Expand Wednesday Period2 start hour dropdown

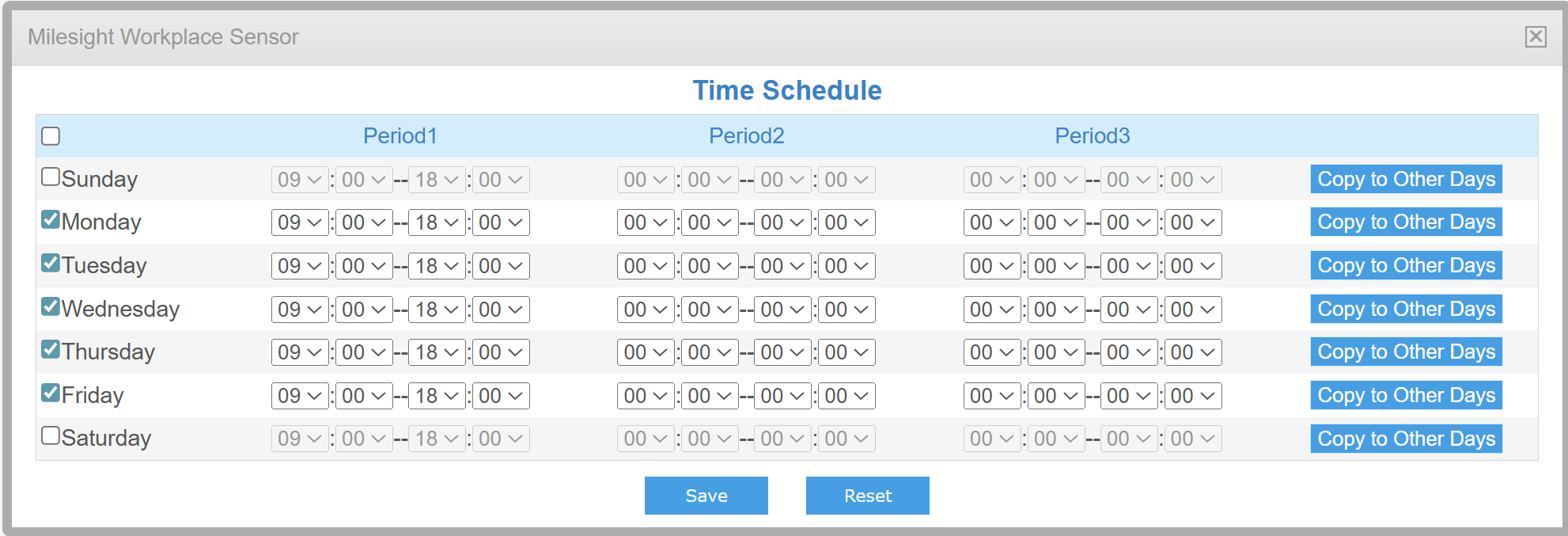click(645, 310)
